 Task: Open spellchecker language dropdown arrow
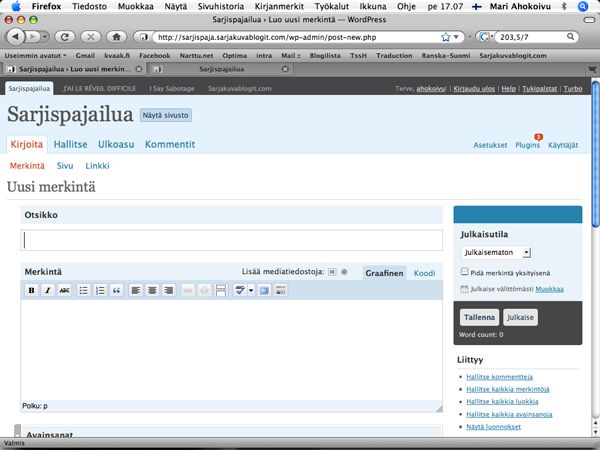pos(251,290)
